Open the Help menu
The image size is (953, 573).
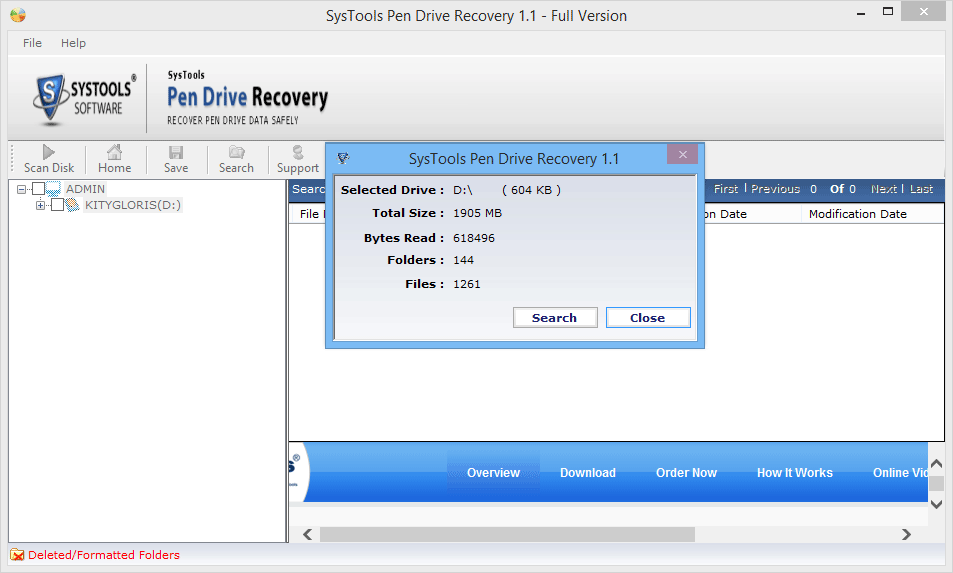[73, 43]
